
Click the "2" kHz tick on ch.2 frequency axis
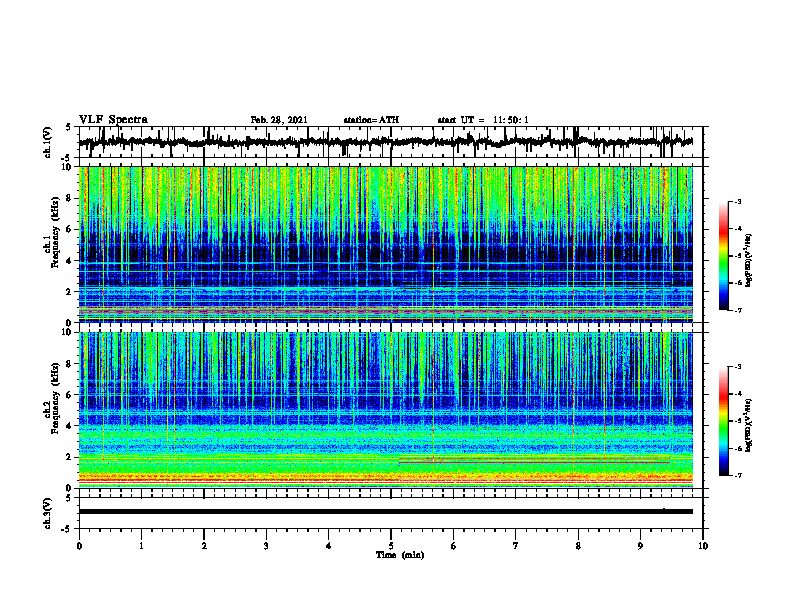point(70,457)
